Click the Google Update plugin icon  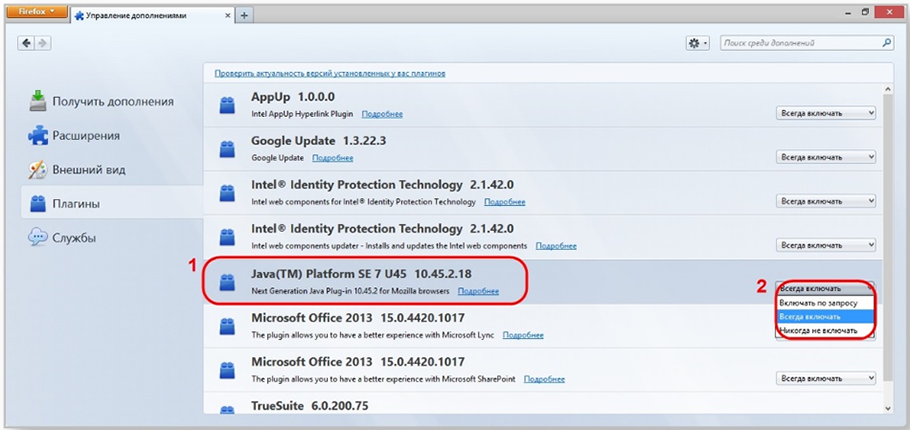coord(229,150)
